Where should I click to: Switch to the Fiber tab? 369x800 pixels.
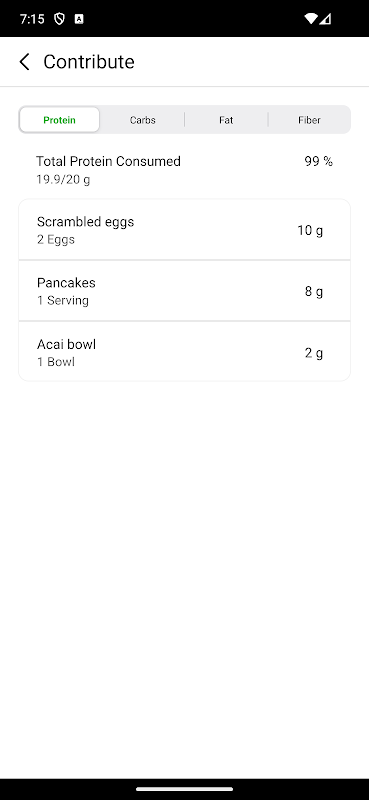(x=309, y=120)
